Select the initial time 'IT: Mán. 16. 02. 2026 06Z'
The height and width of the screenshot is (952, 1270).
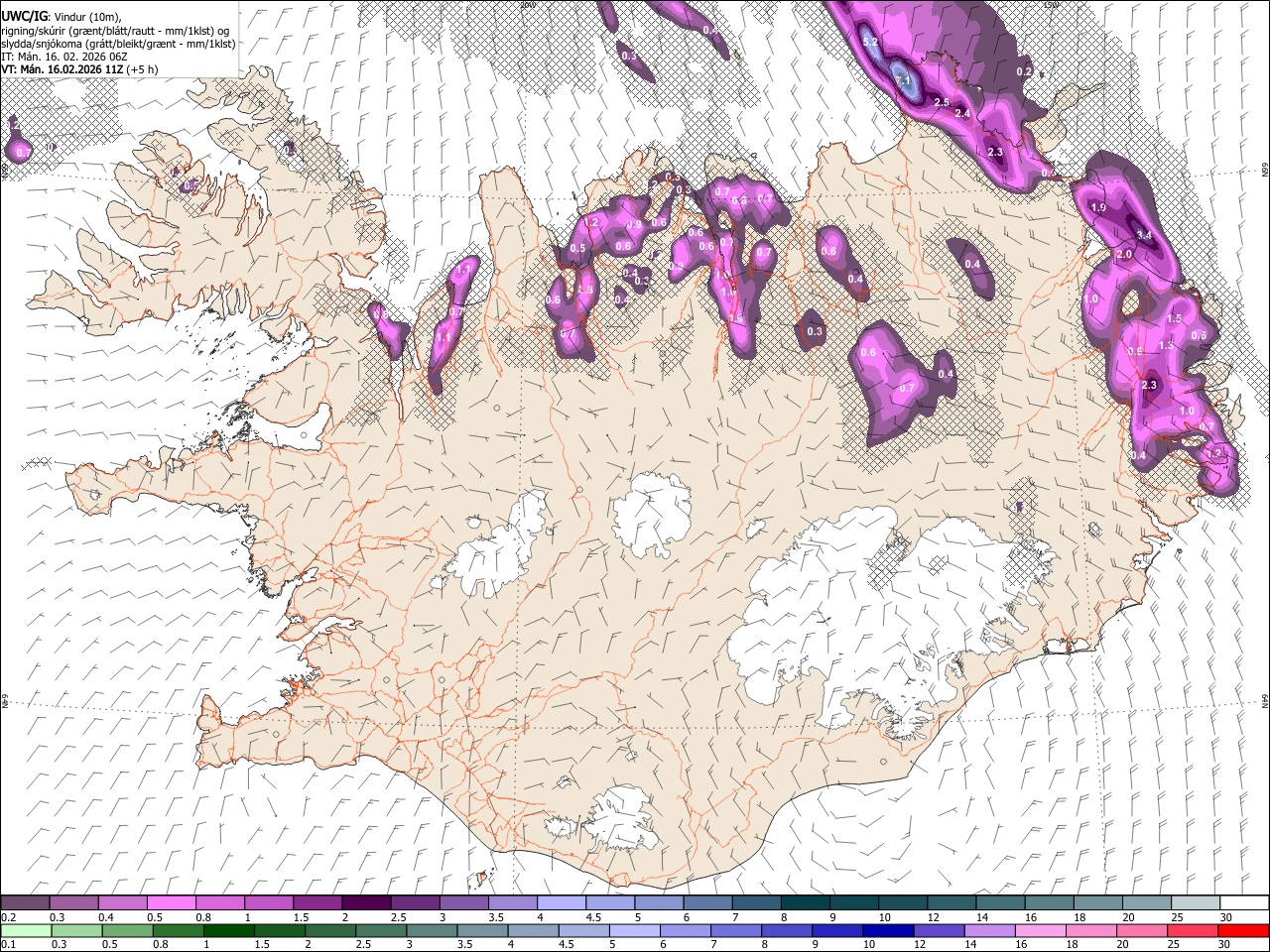tap(64, 57)
